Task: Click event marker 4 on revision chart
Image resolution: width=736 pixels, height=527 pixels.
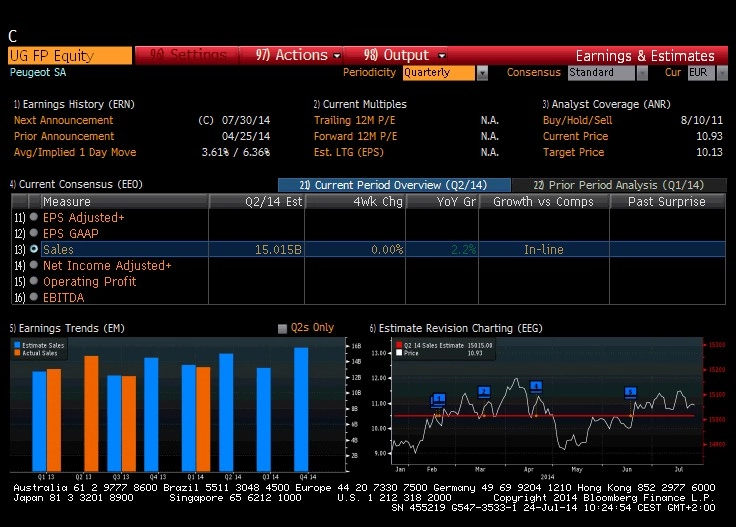Action: 536,386
